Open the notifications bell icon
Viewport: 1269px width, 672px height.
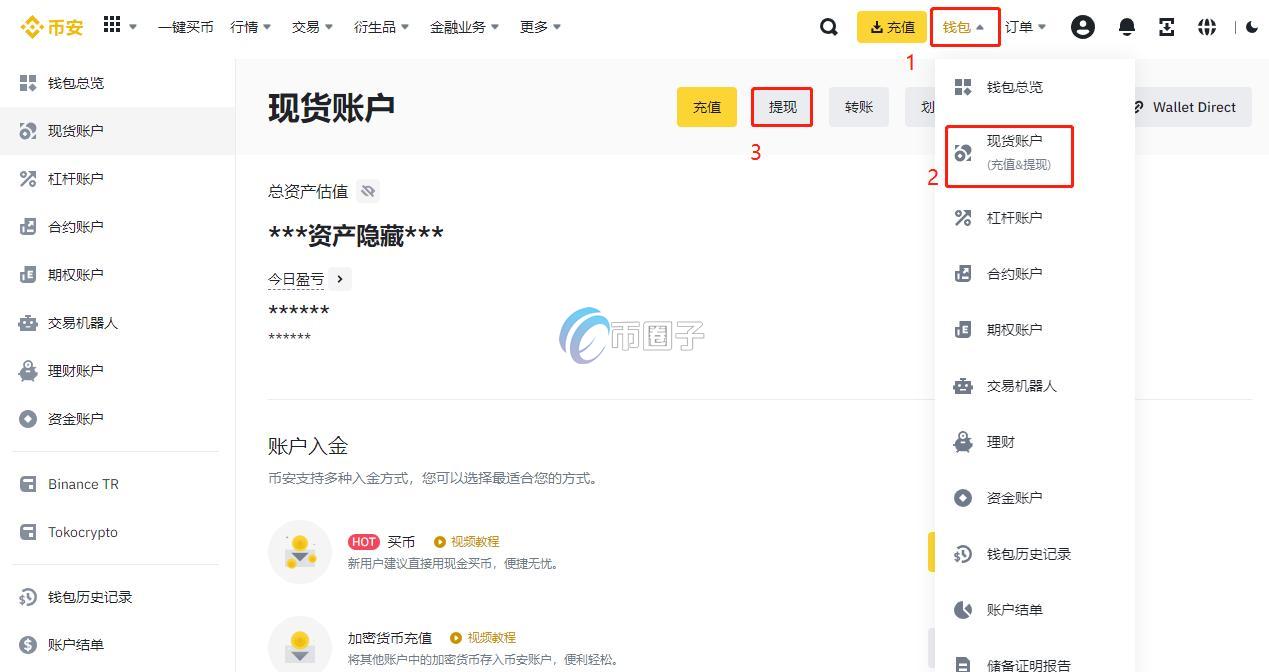point(1126,27)
